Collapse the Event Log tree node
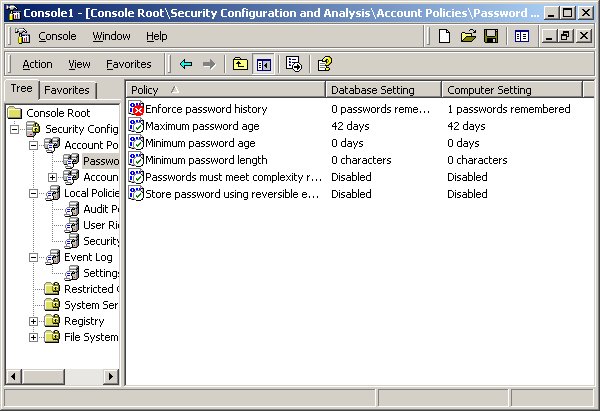The height and width of the screenshot is (411, 600). (34, 257)
